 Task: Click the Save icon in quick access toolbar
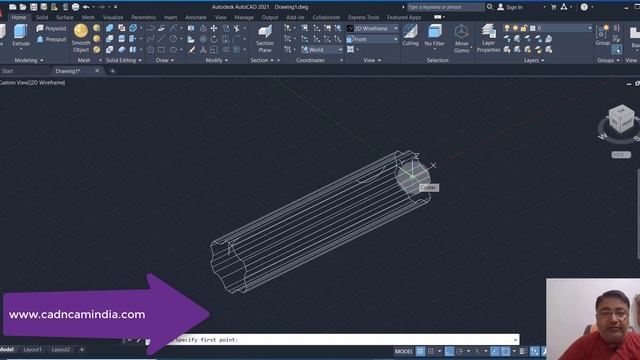(33, 7)
